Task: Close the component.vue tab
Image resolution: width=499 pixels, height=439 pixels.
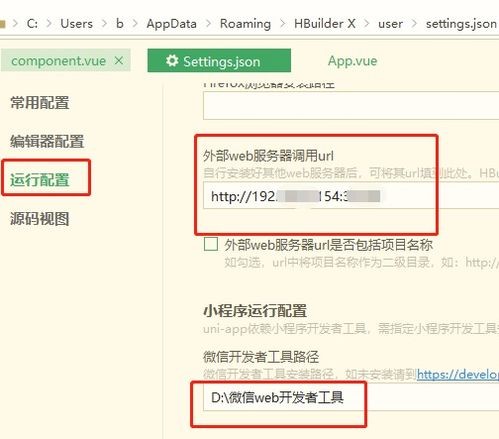Action: coord(119,61)
